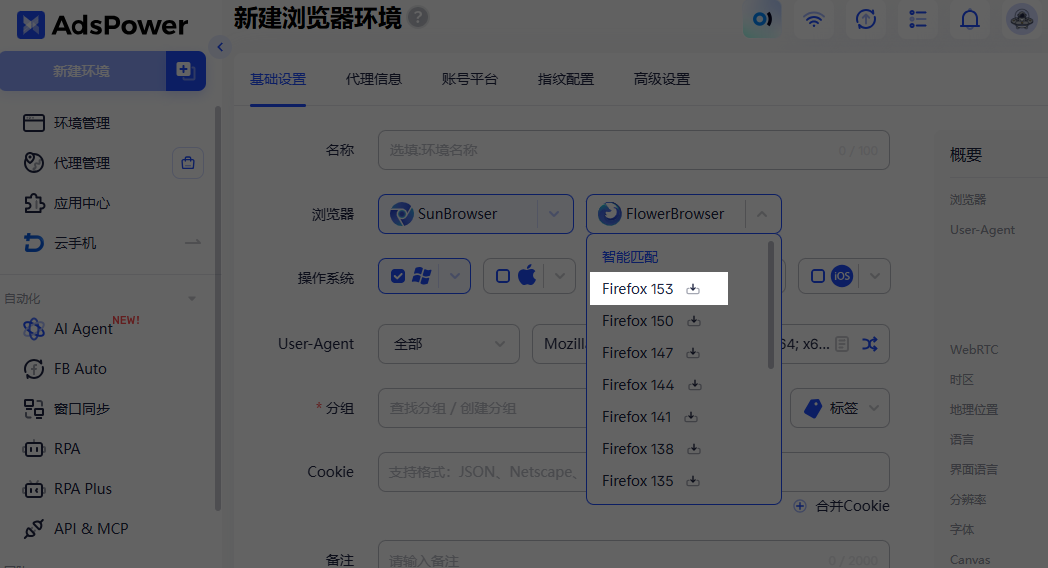Click the 新建环境 button
The height and width of the screenshot is (568, 1048).
coord(83,71)
